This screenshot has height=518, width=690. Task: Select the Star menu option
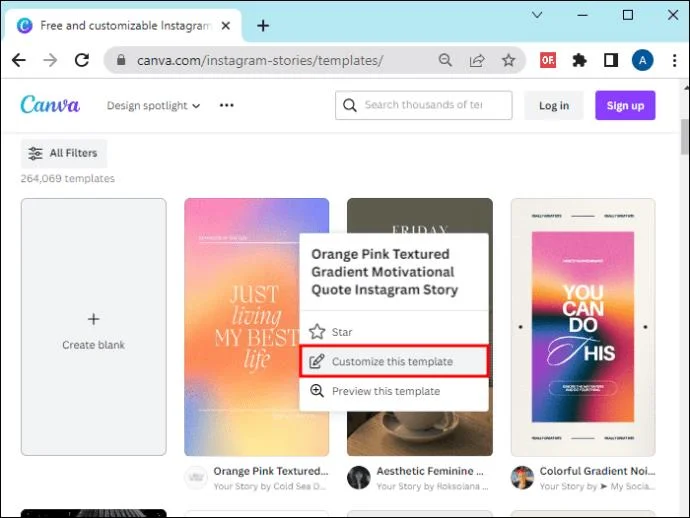tap(394, 332)
